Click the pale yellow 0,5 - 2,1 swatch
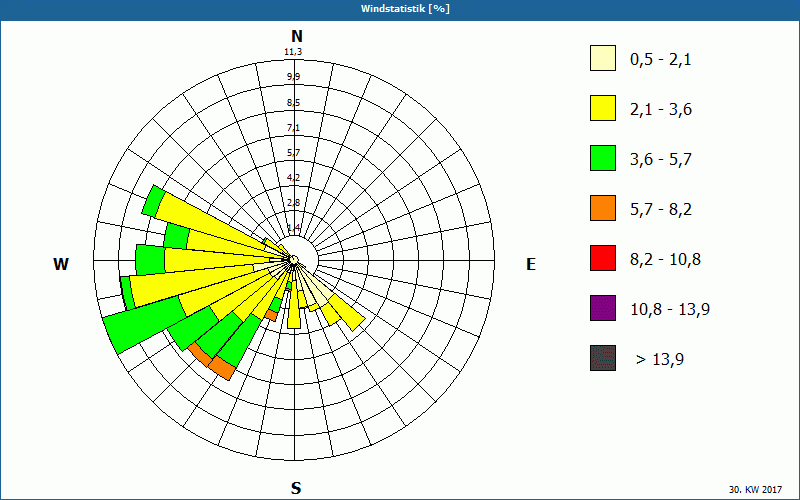This screenshot has height=500, width=800. click(x=603, y=58)
